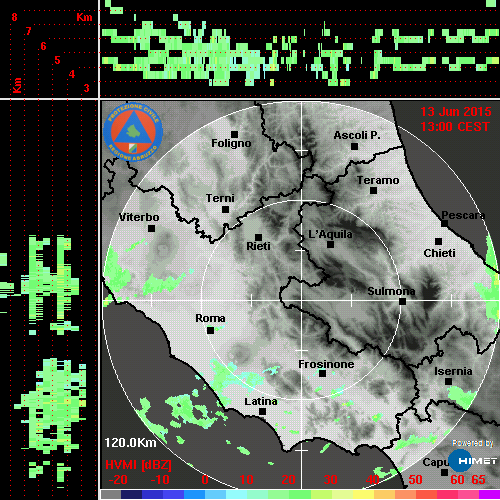Click the Chieti city name label
This screenshot has width=500, height=500.
coord(439,253)
